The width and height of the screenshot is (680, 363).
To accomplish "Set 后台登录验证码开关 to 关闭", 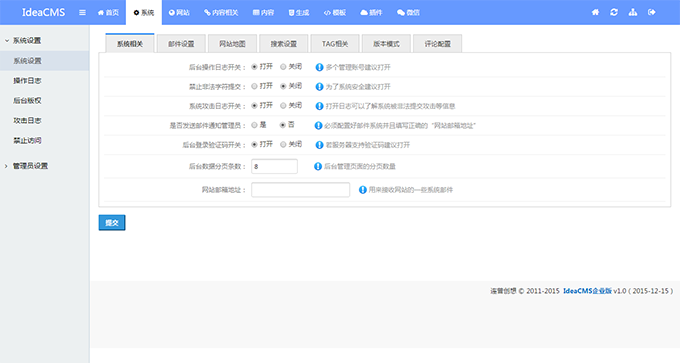I will point(283,144).
